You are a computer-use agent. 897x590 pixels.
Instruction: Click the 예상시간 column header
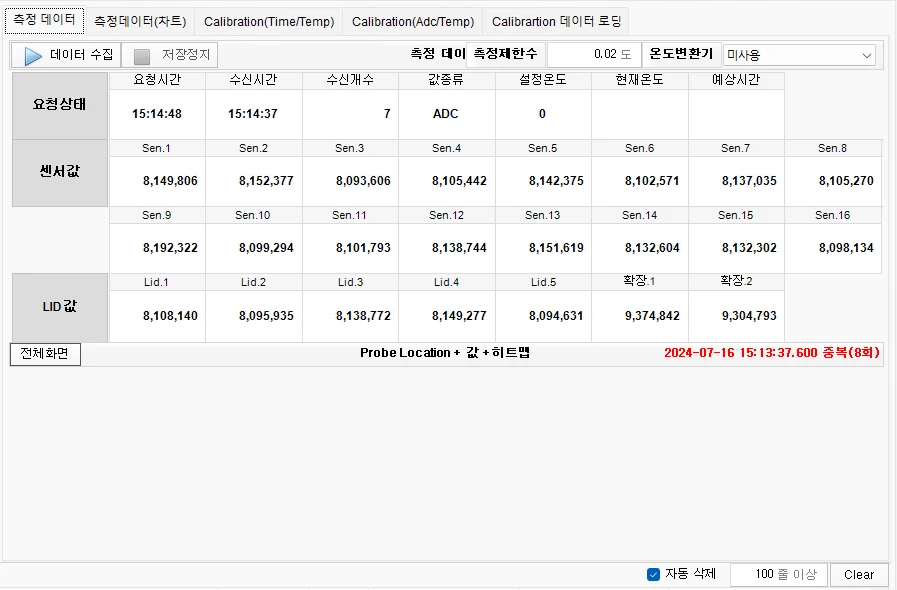point(736,80)
